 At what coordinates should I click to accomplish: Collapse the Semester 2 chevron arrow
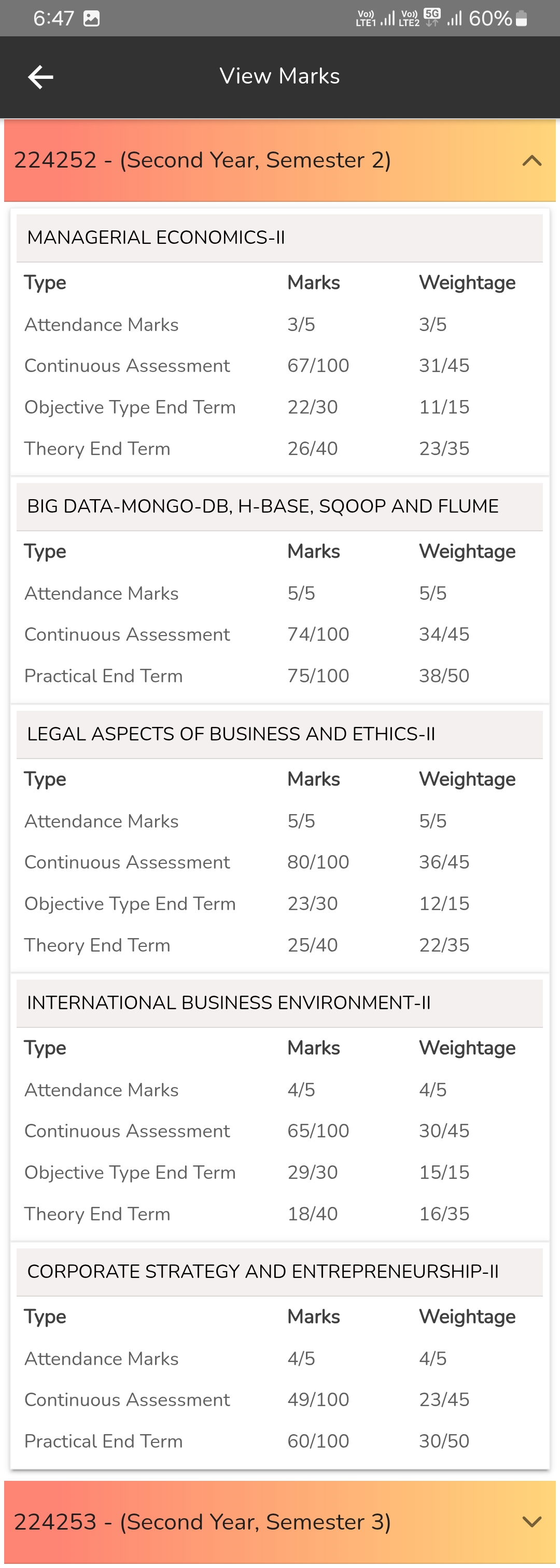pos(531,161)
